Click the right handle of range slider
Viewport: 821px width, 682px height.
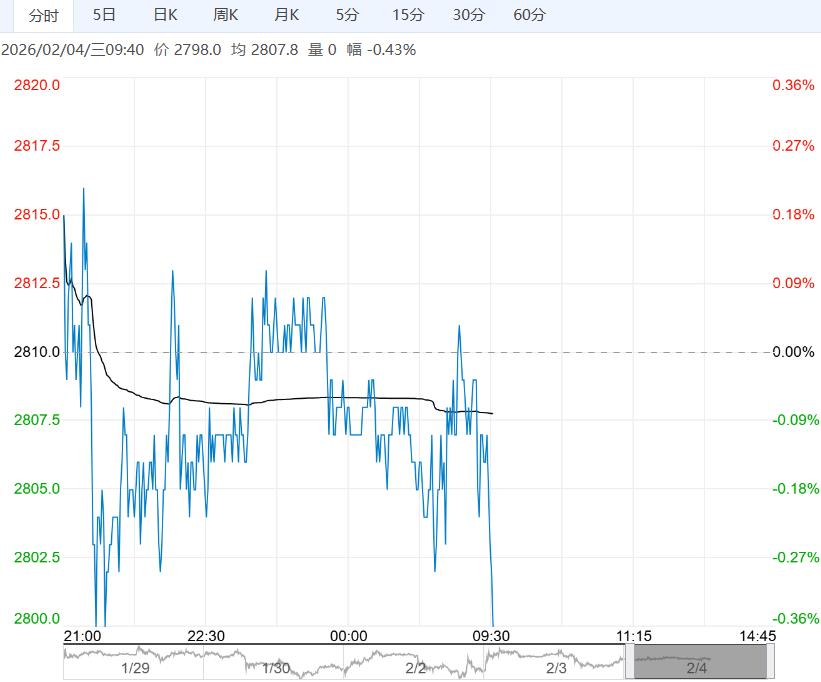click(x=770, y=662)
